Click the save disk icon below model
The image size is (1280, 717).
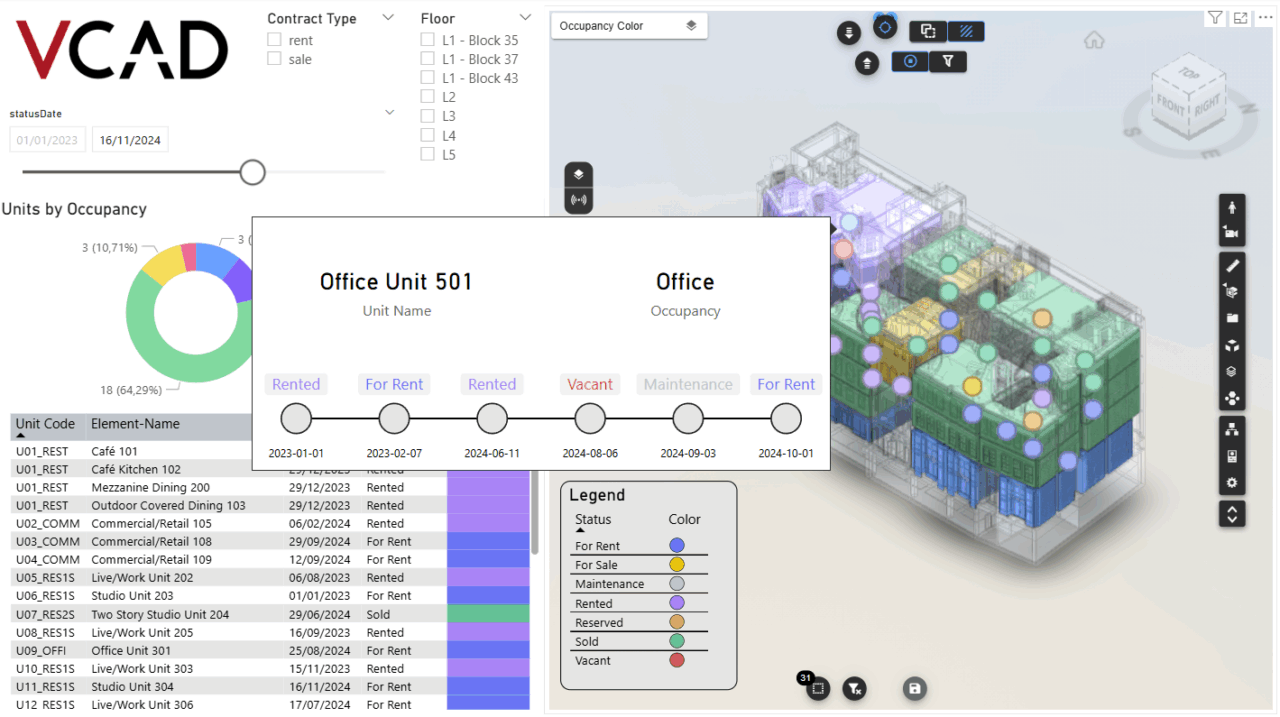[914, 688]
